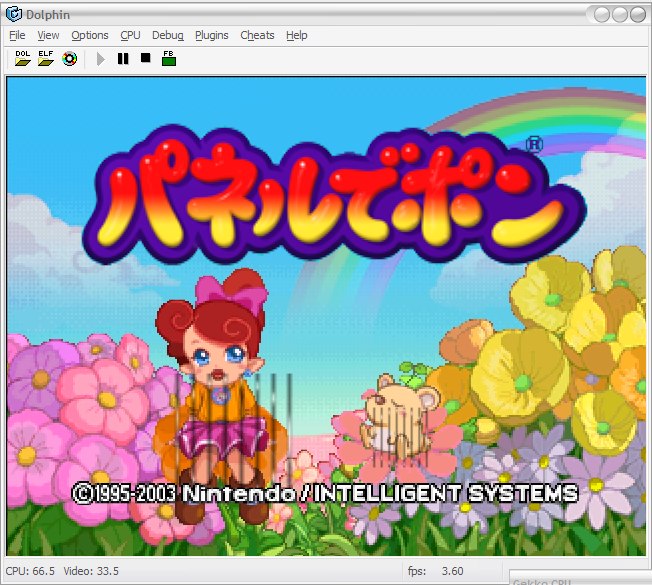Viewport: 652px width, 585px height.
Task: Click the FB framebuffer icon
Action: [x=169, y=58]
